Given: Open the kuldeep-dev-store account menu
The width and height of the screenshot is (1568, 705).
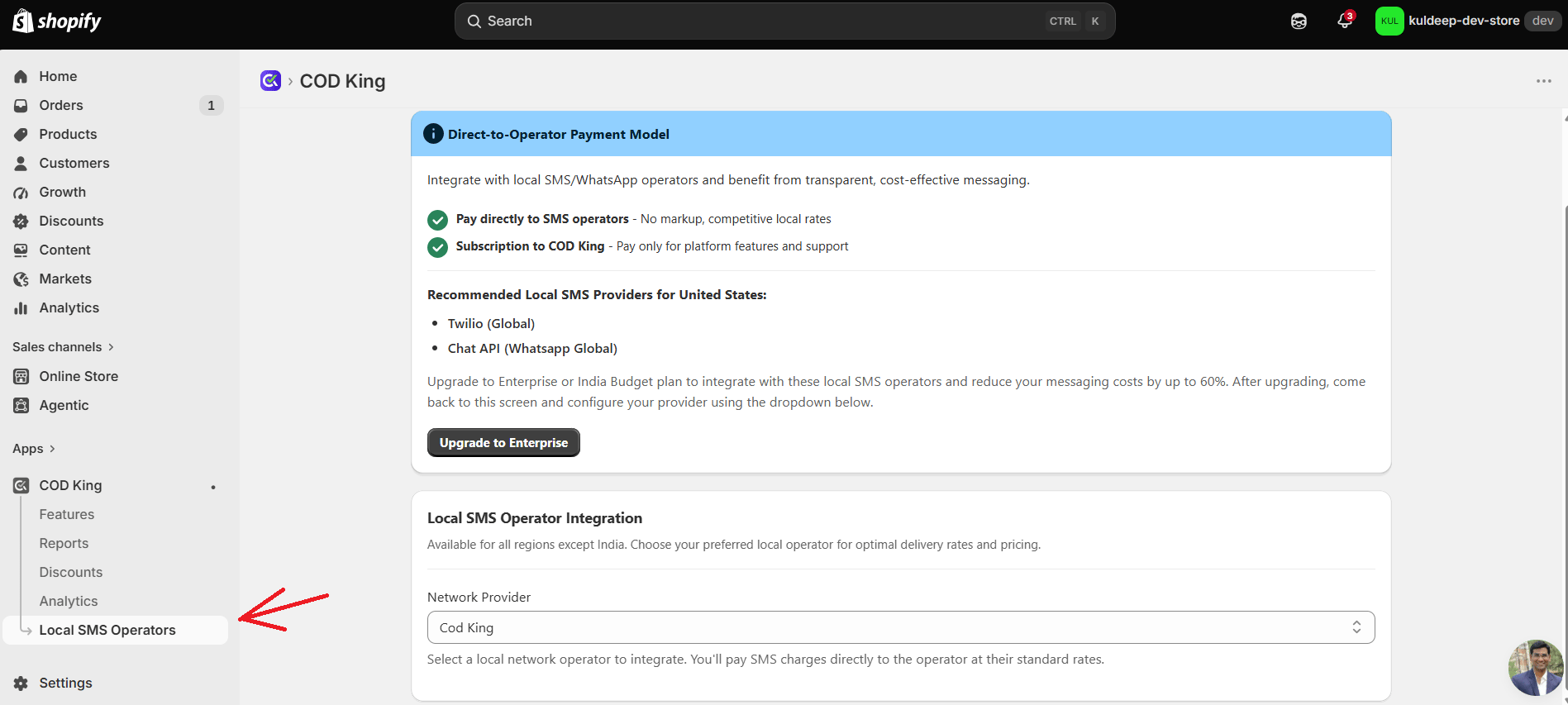Looking at the screenshot, I should click(1467, 21).
